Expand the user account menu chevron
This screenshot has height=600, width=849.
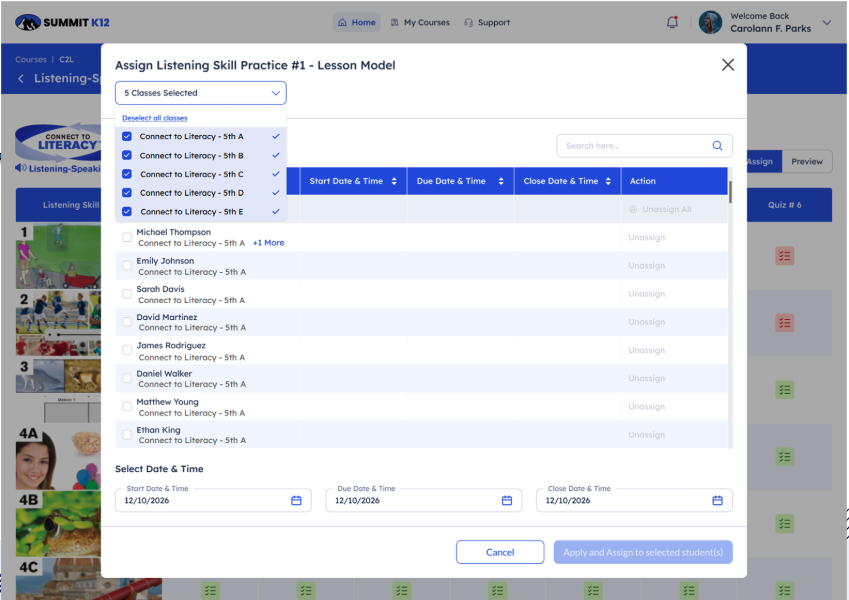pos(826,23)
